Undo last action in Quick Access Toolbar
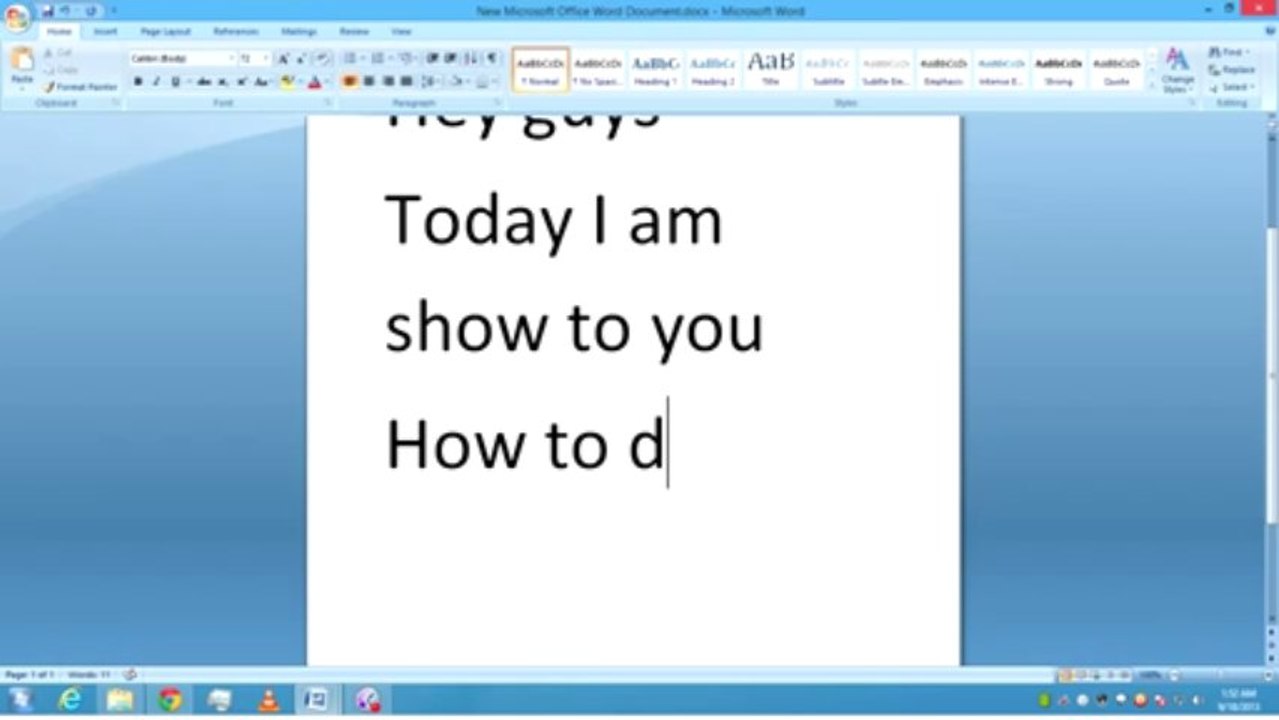This screenshot has width=1279, height=720. click(66, 11)
